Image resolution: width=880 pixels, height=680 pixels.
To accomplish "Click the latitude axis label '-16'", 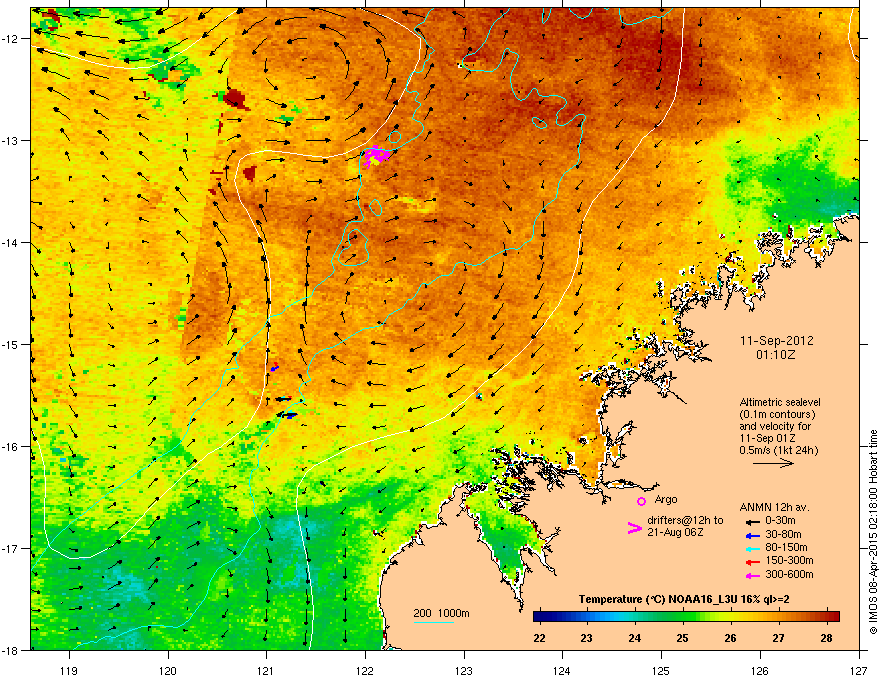I will pos(10,447).
